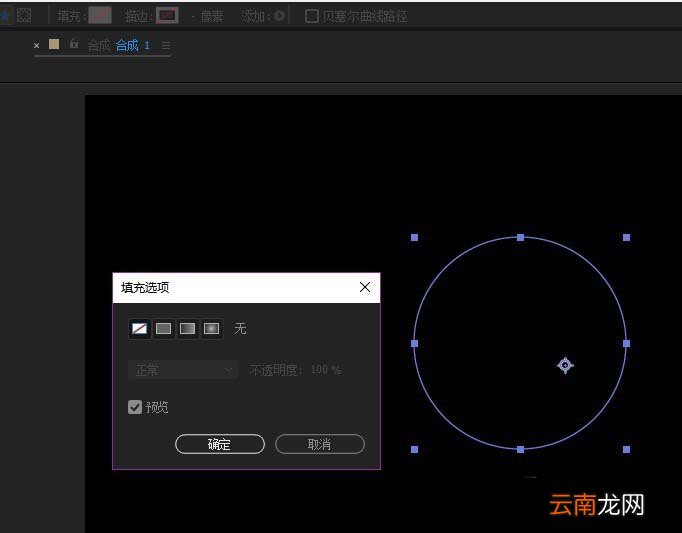Toggle the 预览 preview checkbox

point(135,407)
